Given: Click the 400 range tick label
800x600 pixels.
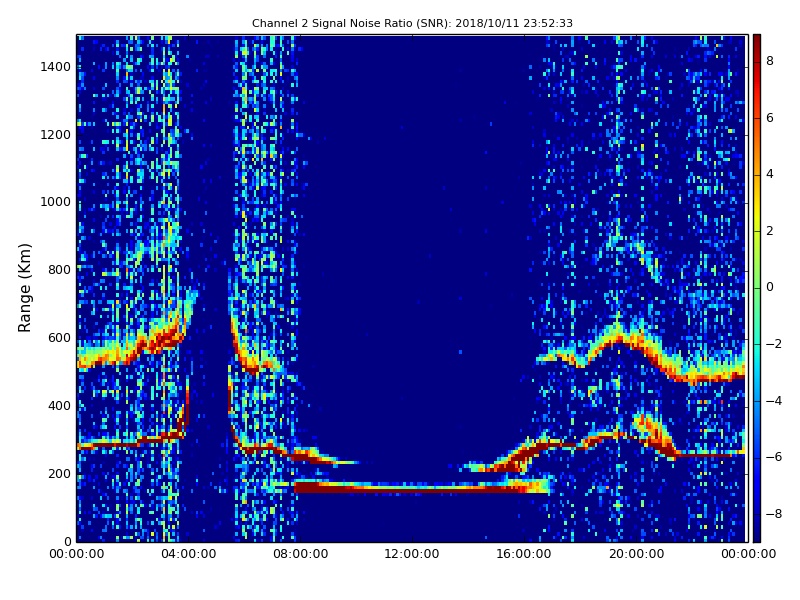Looking at the screenshot, I should [x=59, y=406].
